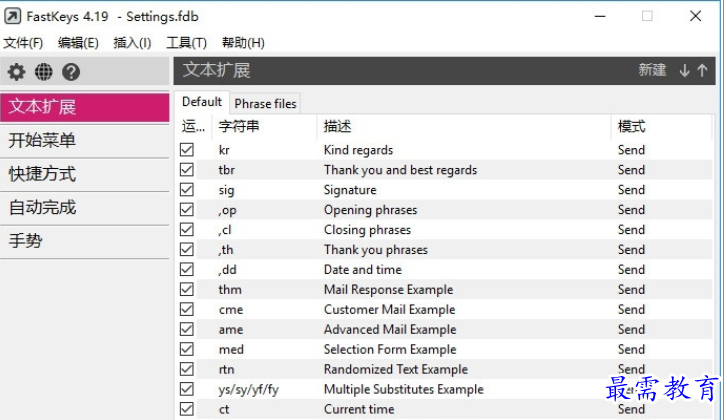This screenshot has width=727, height=420.
Task: Click the globe language icon
Action: click(44, 72)
